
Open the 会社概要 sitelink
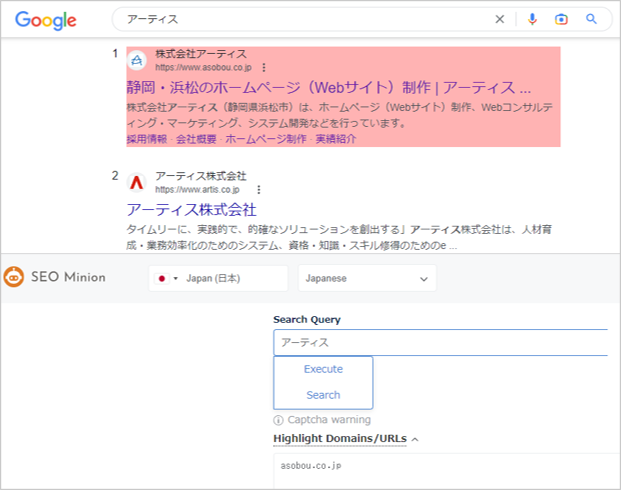click(196, 139)
